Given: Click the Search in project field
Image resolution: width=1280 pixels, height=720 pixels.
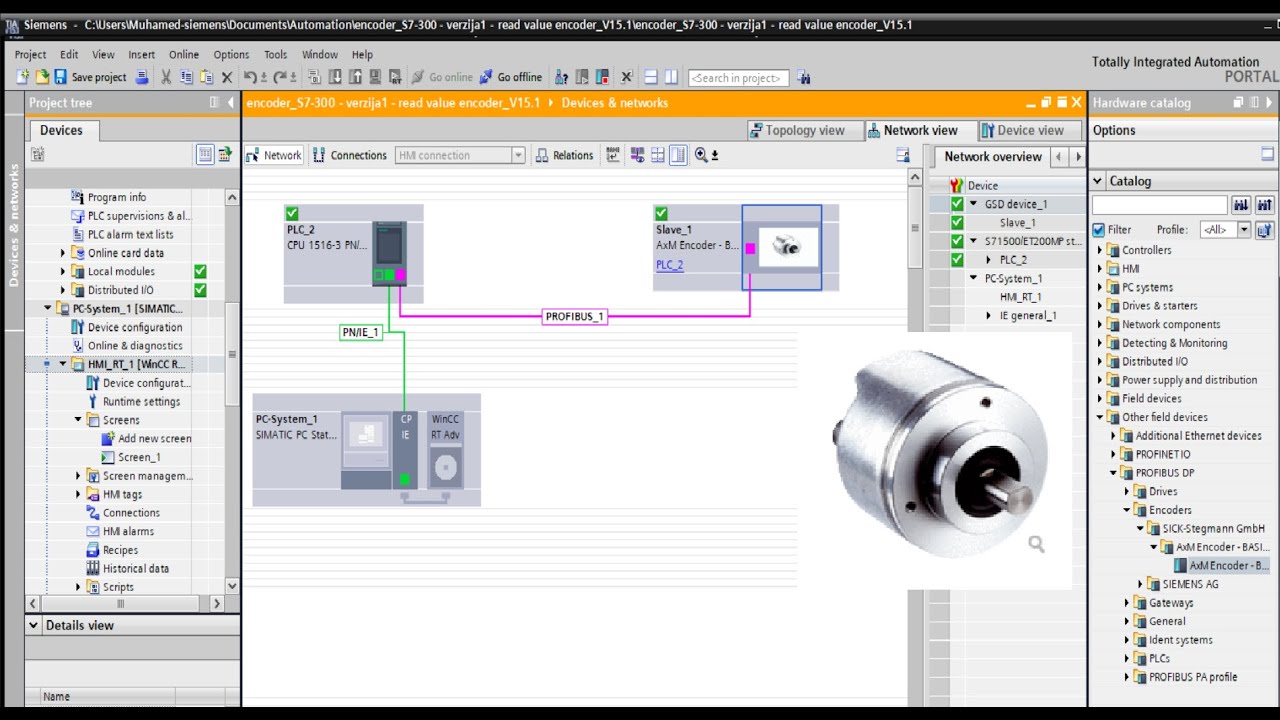Looking at the screenshot, I should click(738, 78).
